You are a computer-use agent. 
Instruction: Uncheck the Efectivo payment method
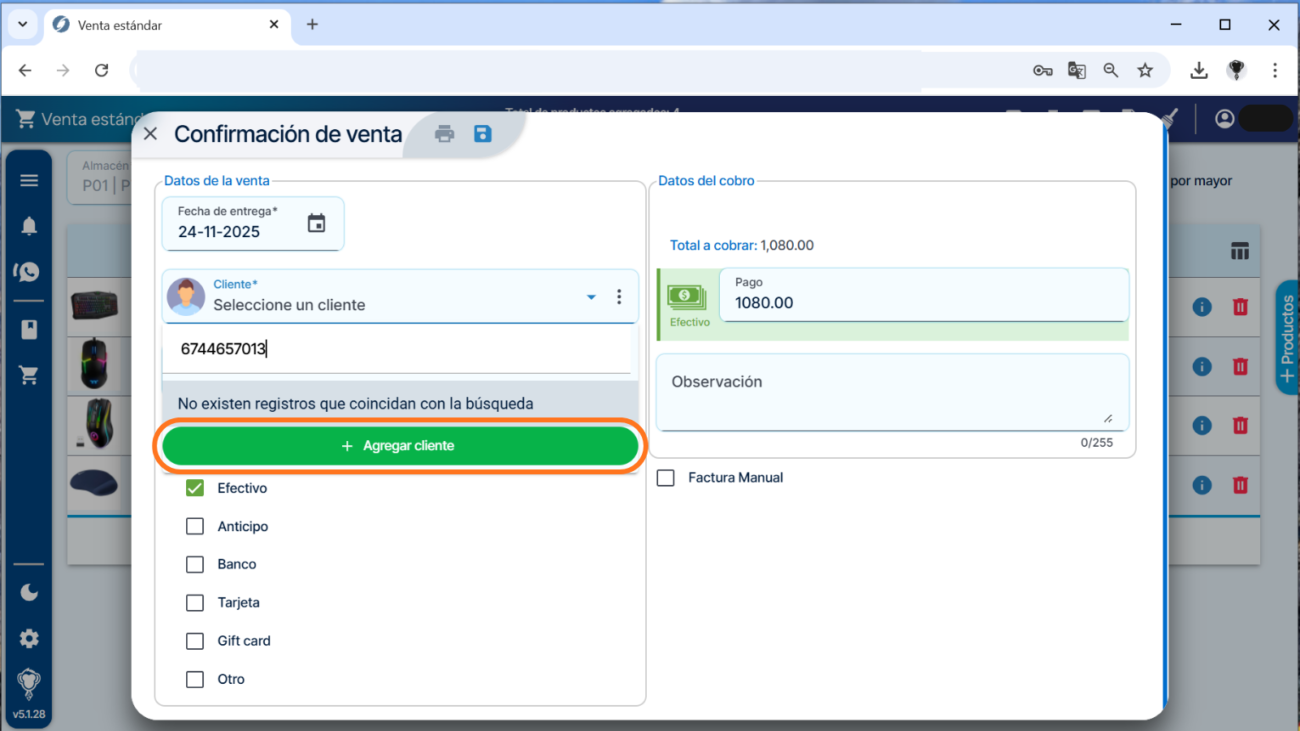[195, 488]
